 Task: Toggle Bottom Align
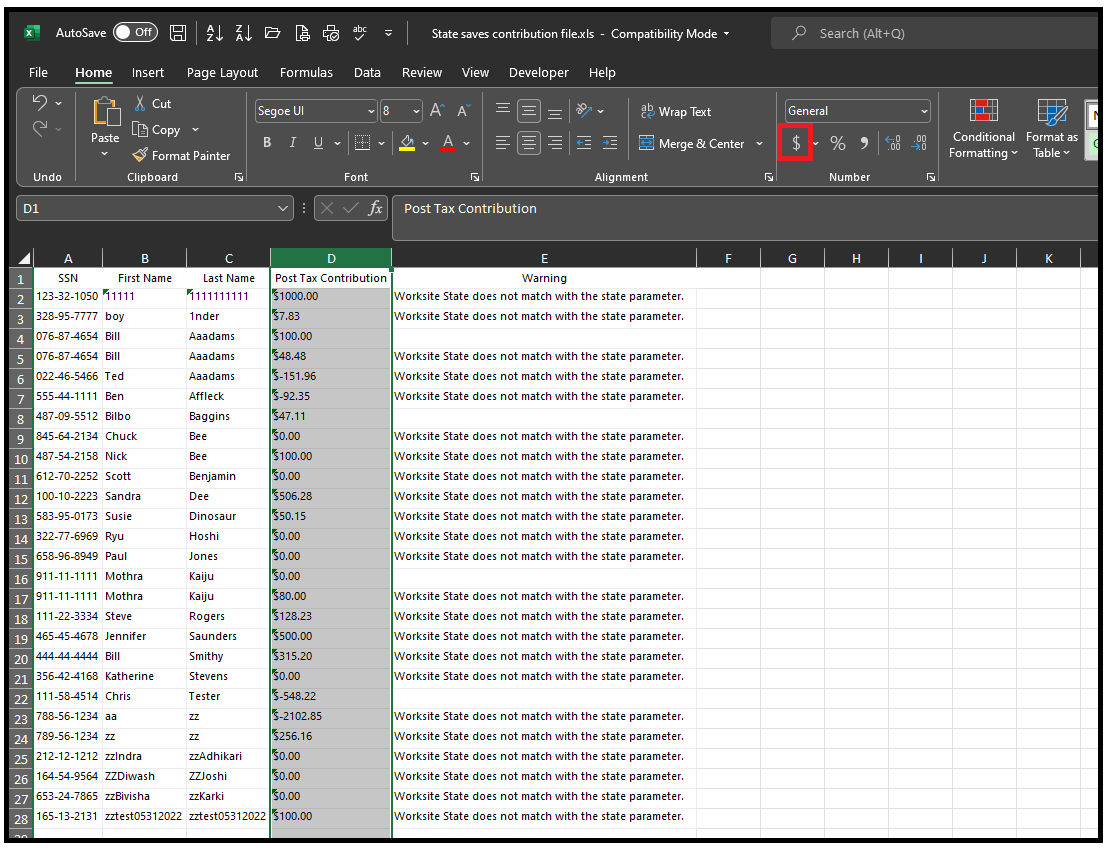click(x=555, y=110)
